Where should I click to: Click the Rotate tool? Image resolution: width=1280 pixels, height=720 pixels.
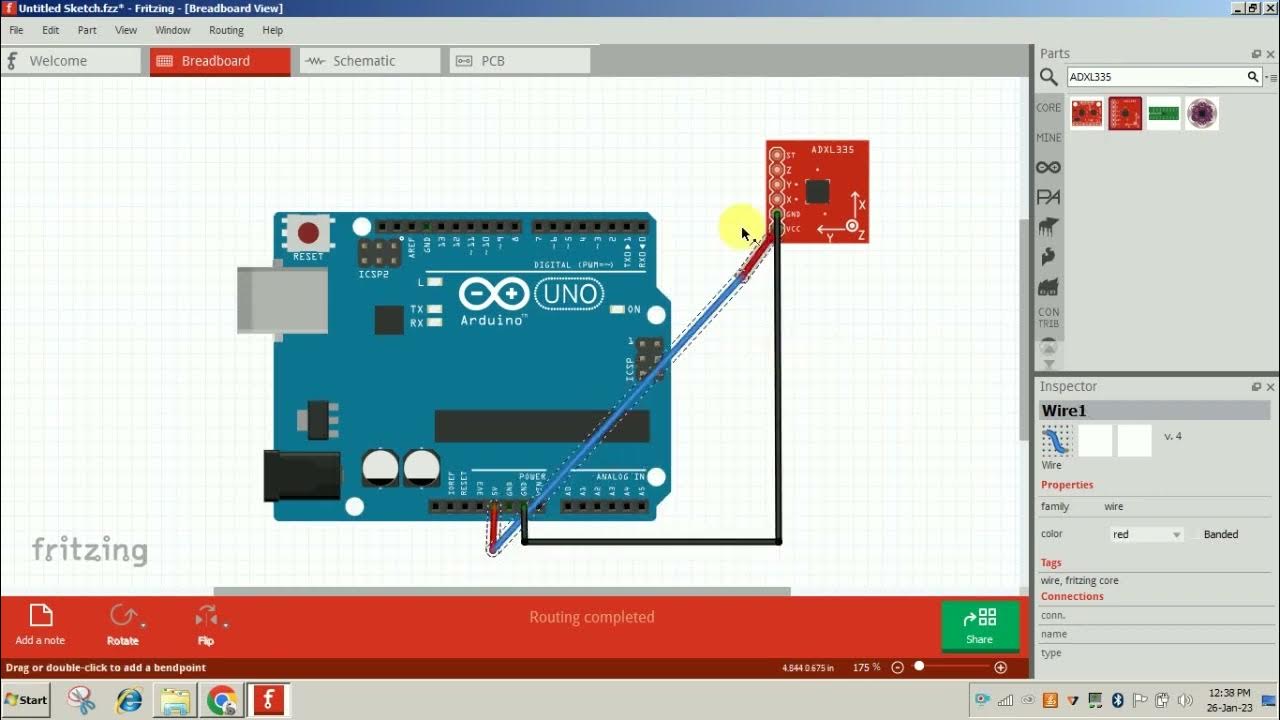pos(123,625)
